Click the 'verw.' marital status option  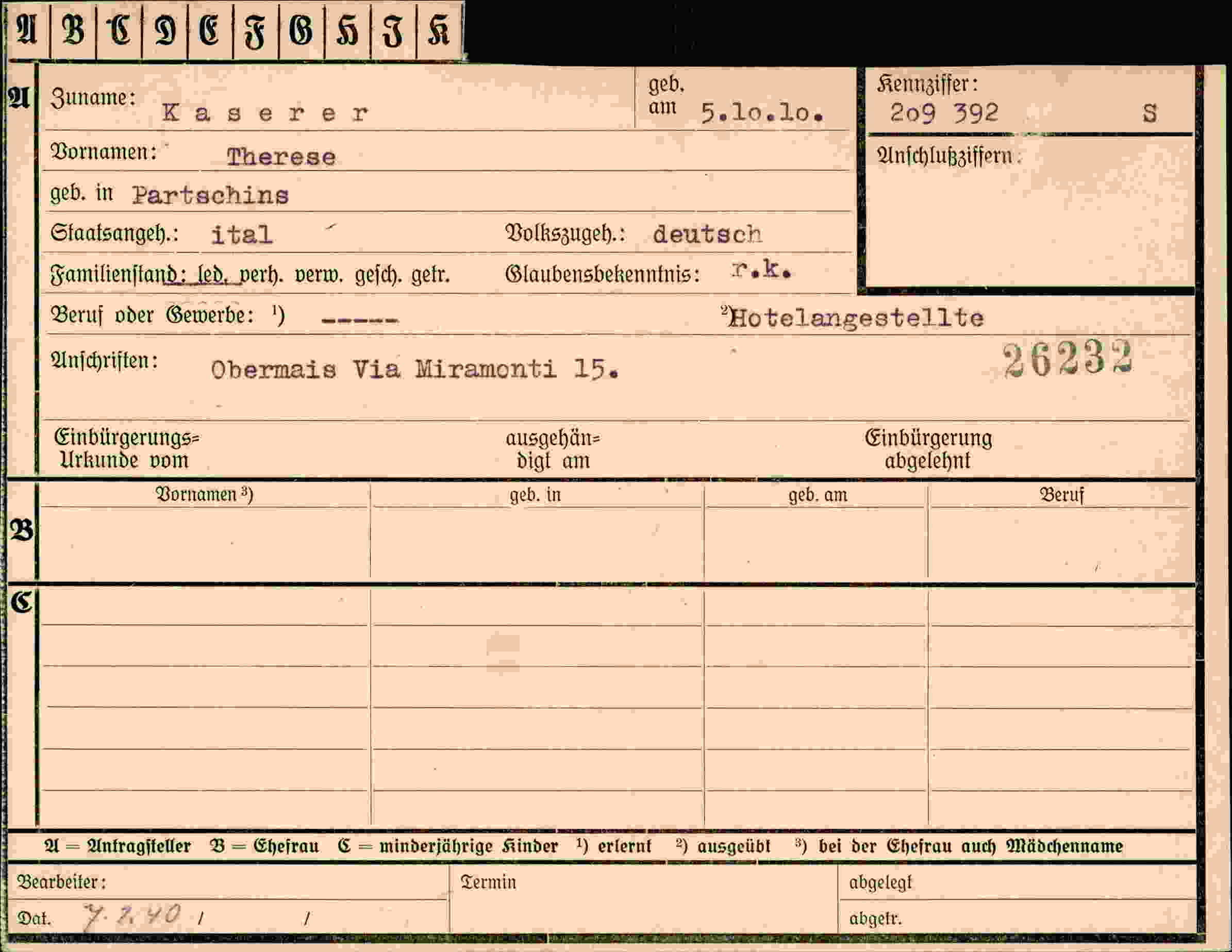pos(319,275)
